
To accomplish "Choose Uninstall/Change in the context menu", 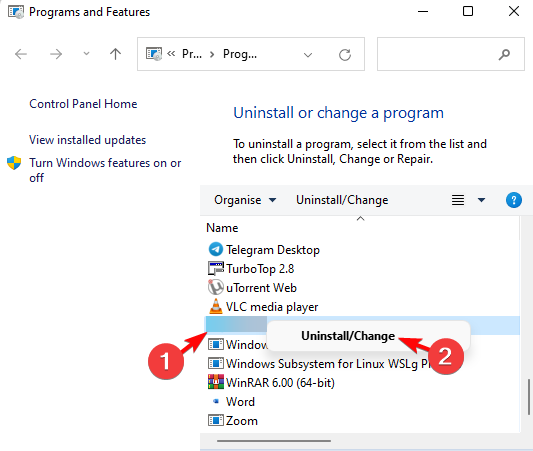I will click(348, 336).
